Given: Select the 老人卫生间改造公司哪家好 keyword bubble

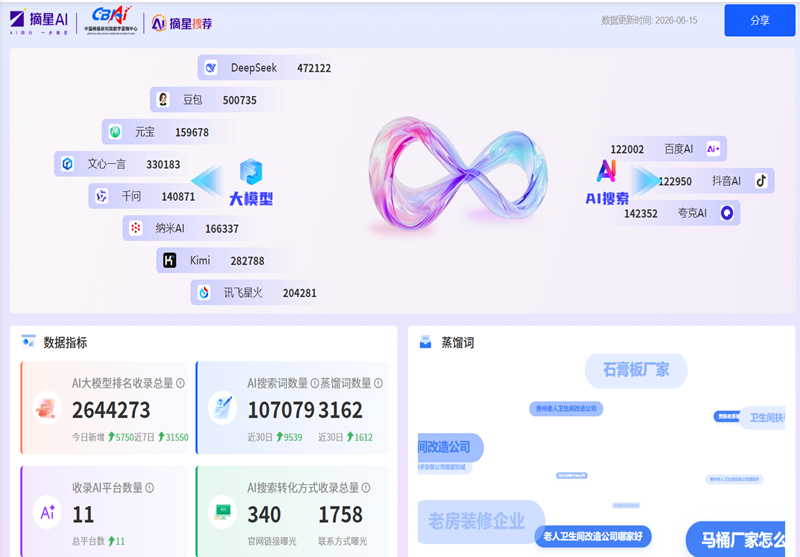Looking at the screenshot, I should point(593,536).
